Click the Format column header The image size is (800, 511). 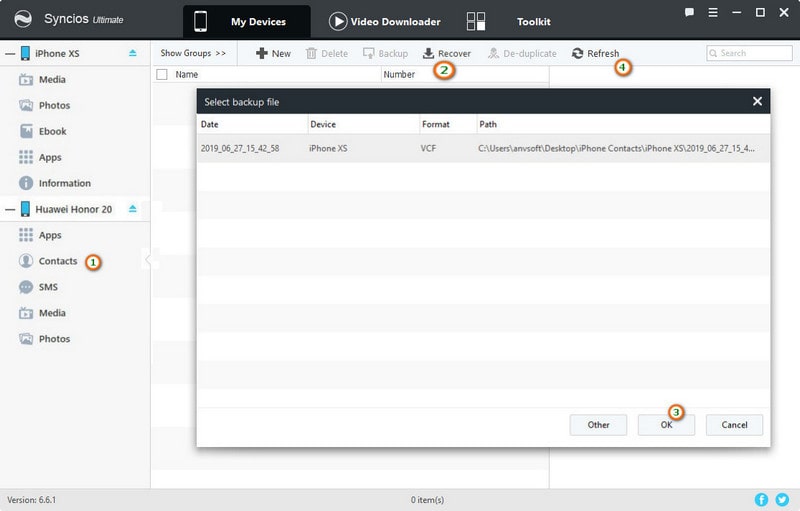[447, 124]
